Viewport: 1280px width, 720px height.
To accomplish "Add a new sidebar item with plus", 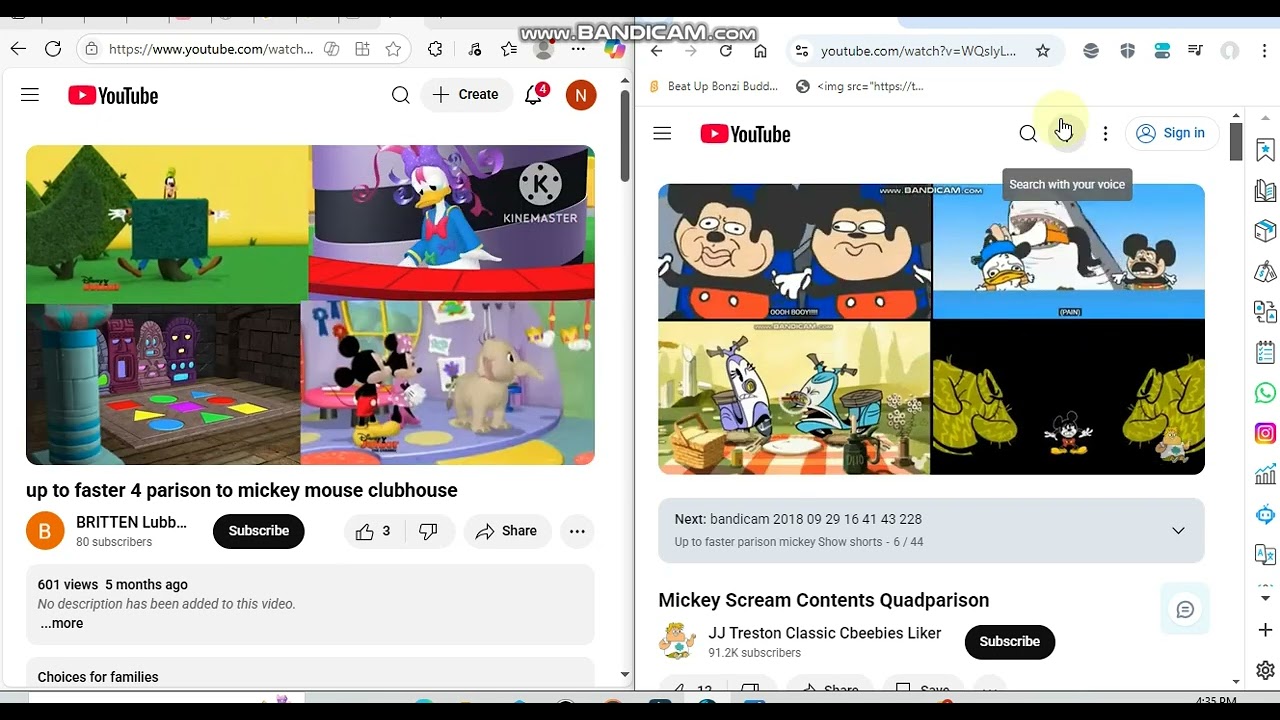I will (x=1265, y=630).
